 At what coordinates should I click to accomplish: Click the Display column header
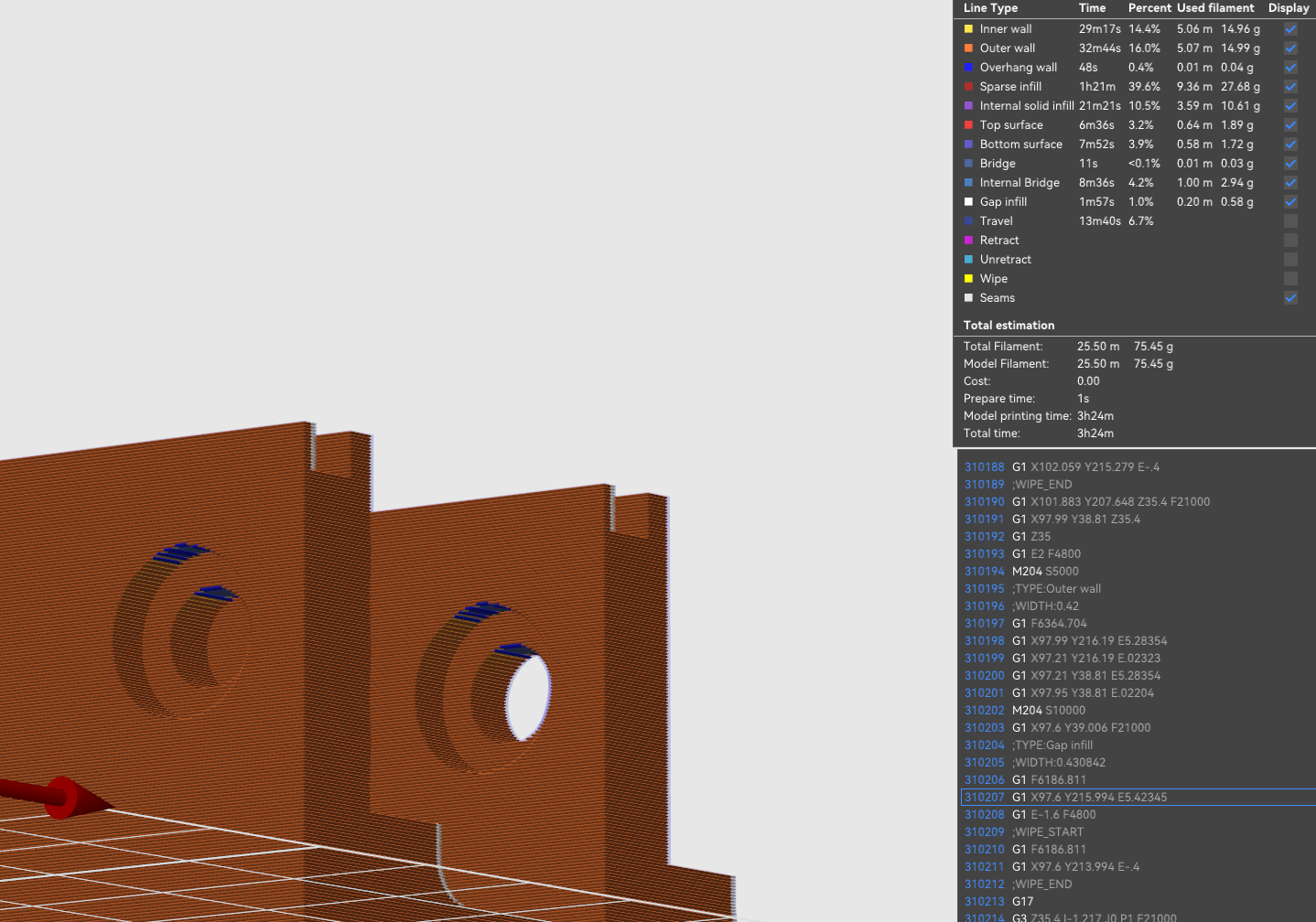click(x=1289, y=8)
